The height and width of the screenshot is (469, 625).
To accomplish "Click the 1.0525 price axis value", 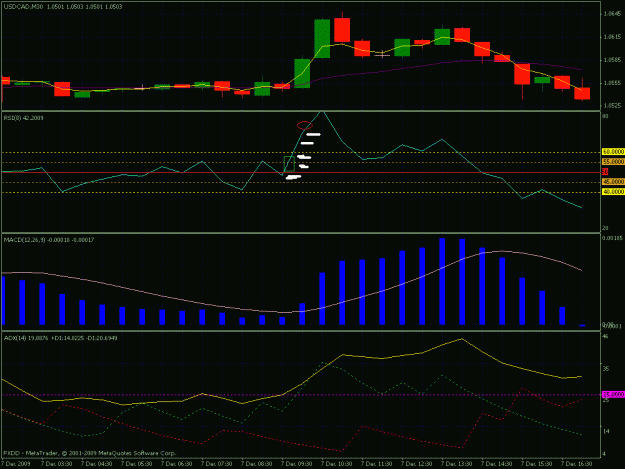I will [x=612, y=106].
